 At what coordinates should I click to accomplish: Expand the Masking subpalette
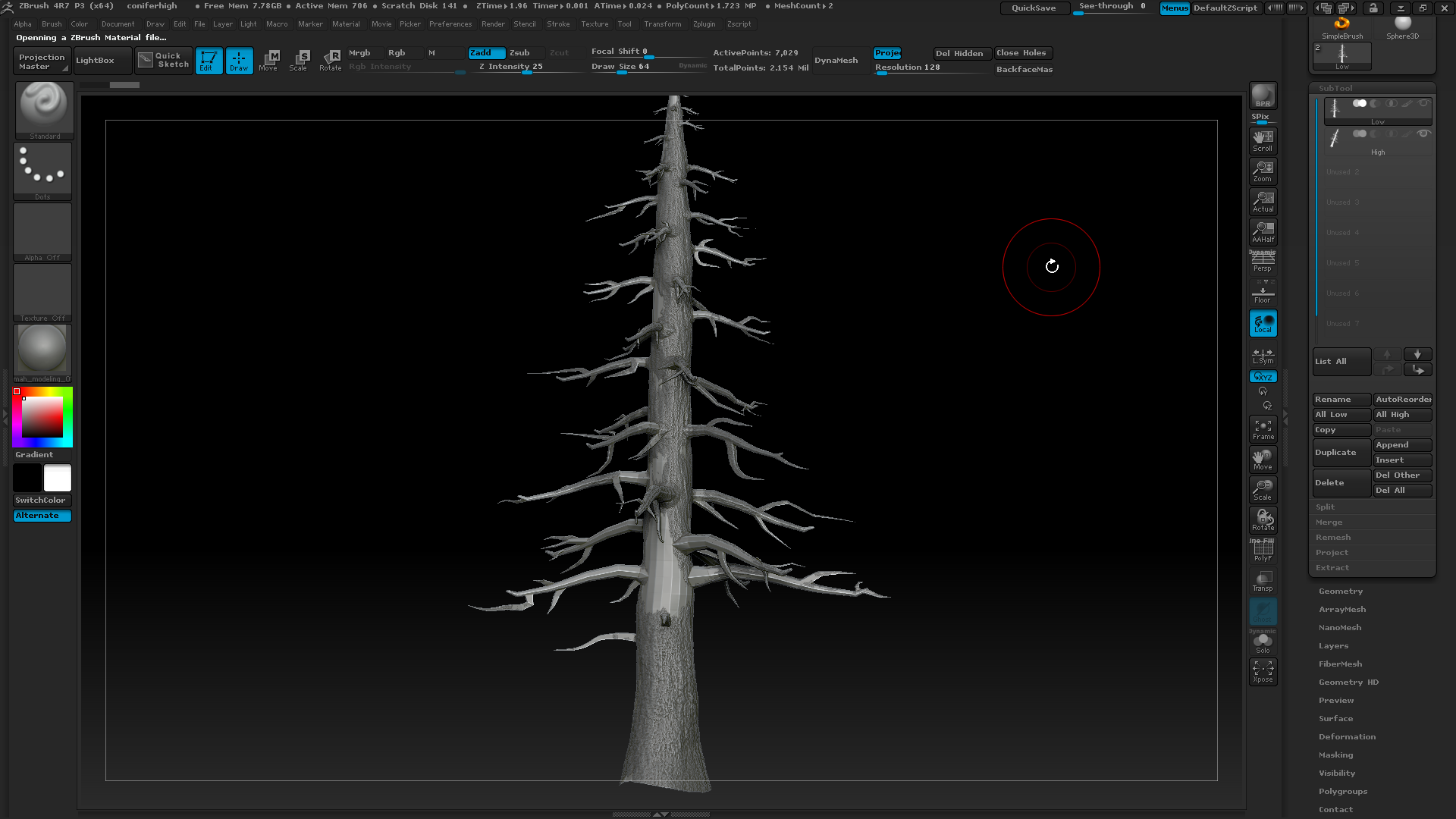(1335, 755)
